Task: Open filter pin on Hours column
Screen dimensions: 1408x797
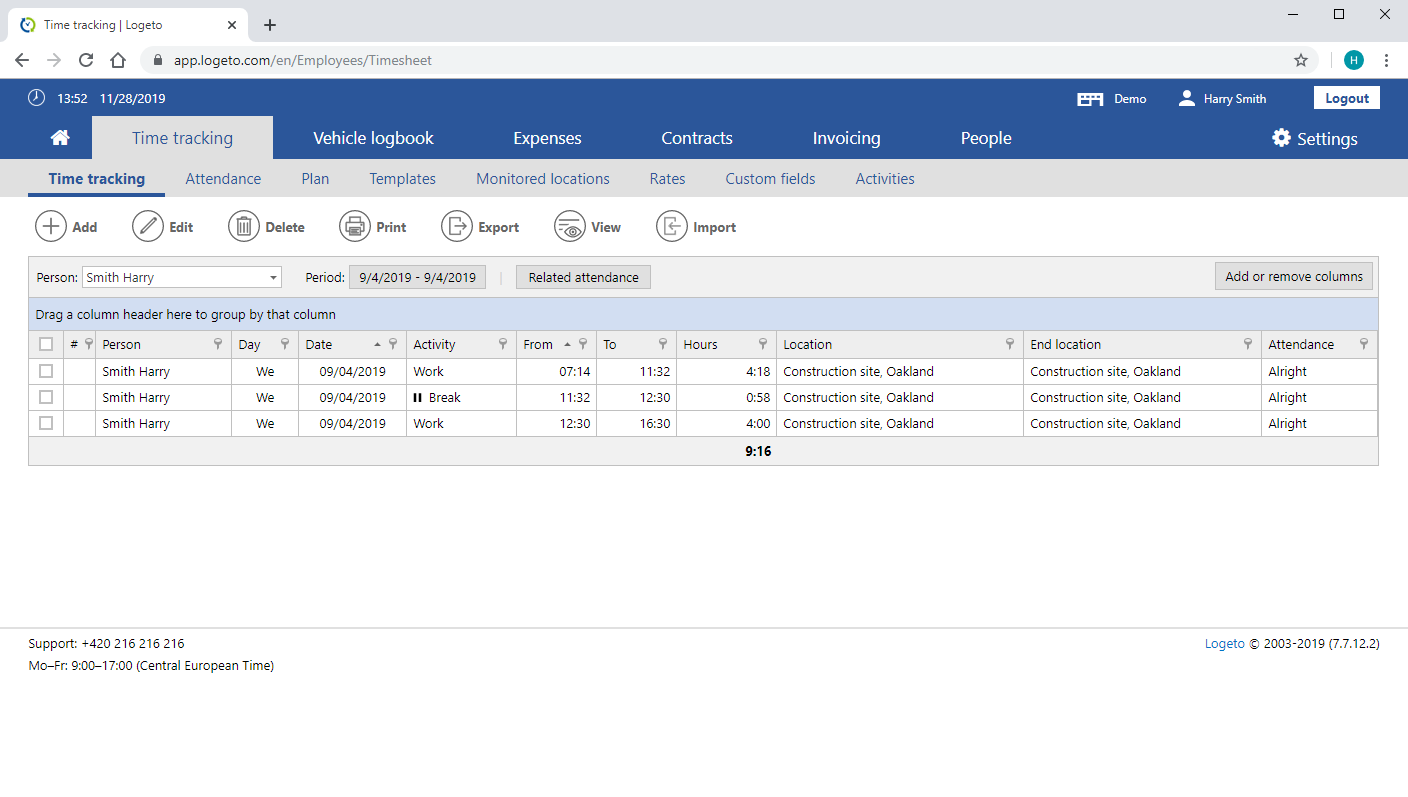Action: (763, 344)
